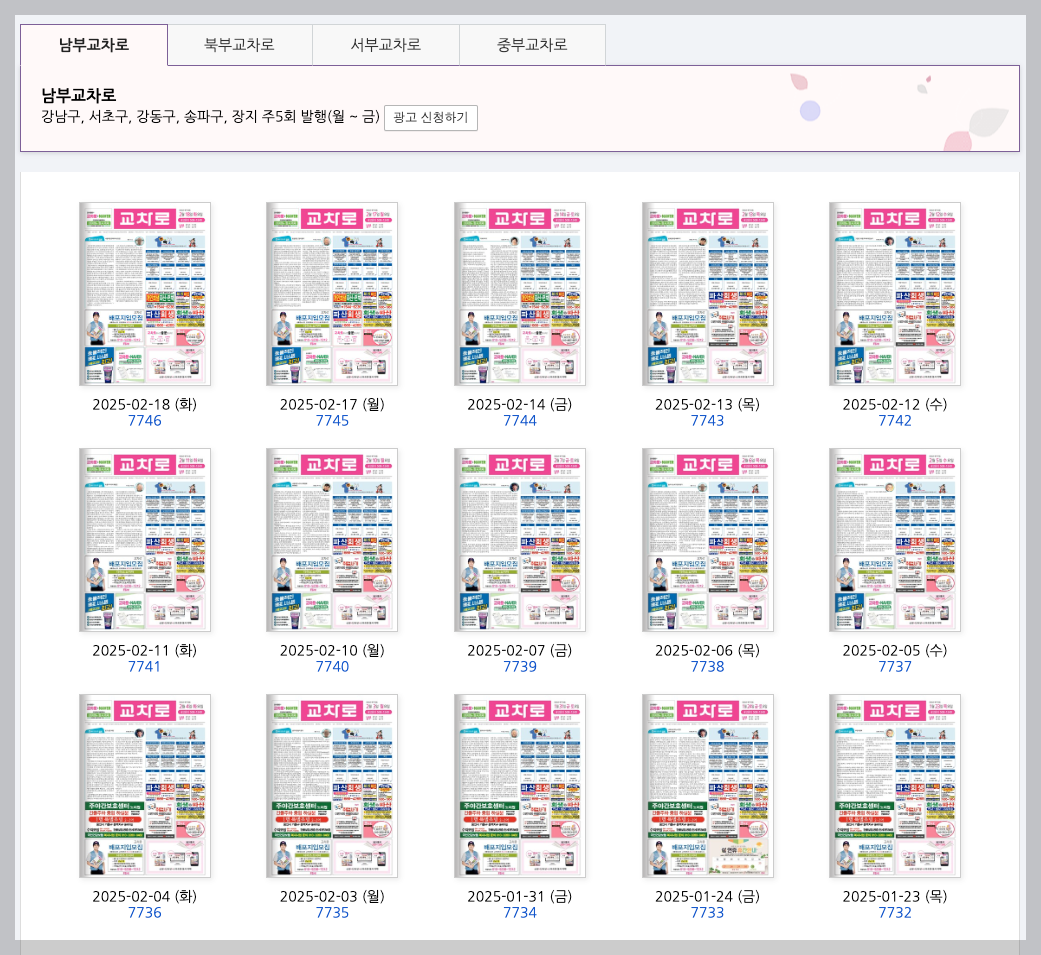Switch to the 북부교차로 tab
1041x955 pixels.
click(x=240, y=44)
